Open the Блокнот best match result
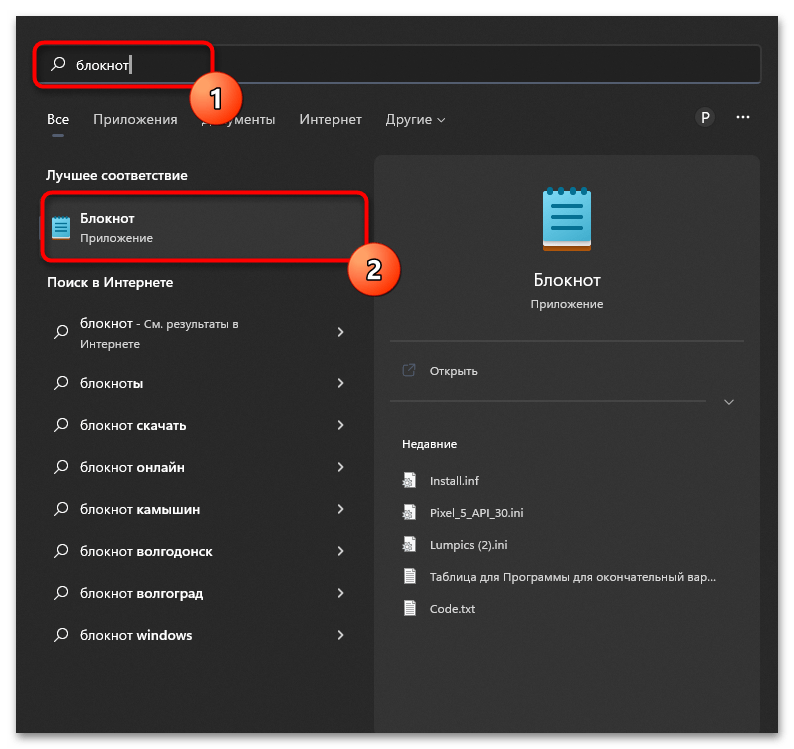Image resolution: width=794 pixels, height=749 pixels. (203, 227)
